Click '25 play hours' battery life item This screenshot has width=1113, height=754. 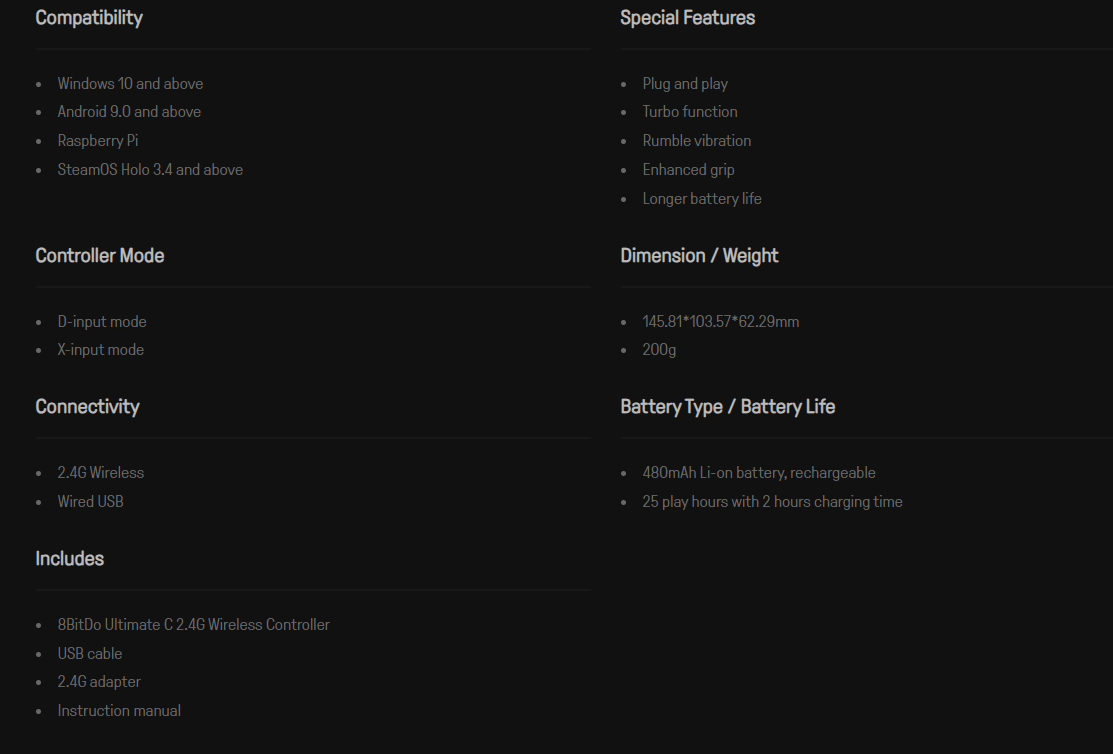772,502
